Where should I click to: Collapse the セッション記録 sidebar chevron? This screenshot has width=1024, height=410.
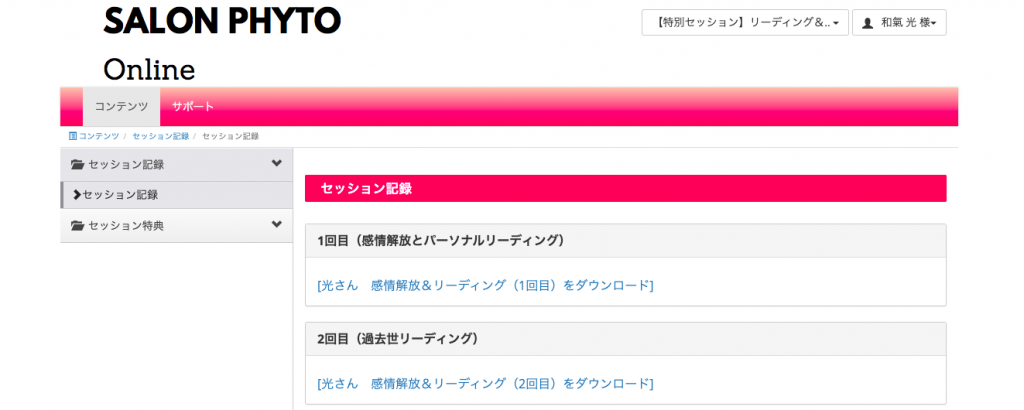pyautogui.click(x=277, y=163)
